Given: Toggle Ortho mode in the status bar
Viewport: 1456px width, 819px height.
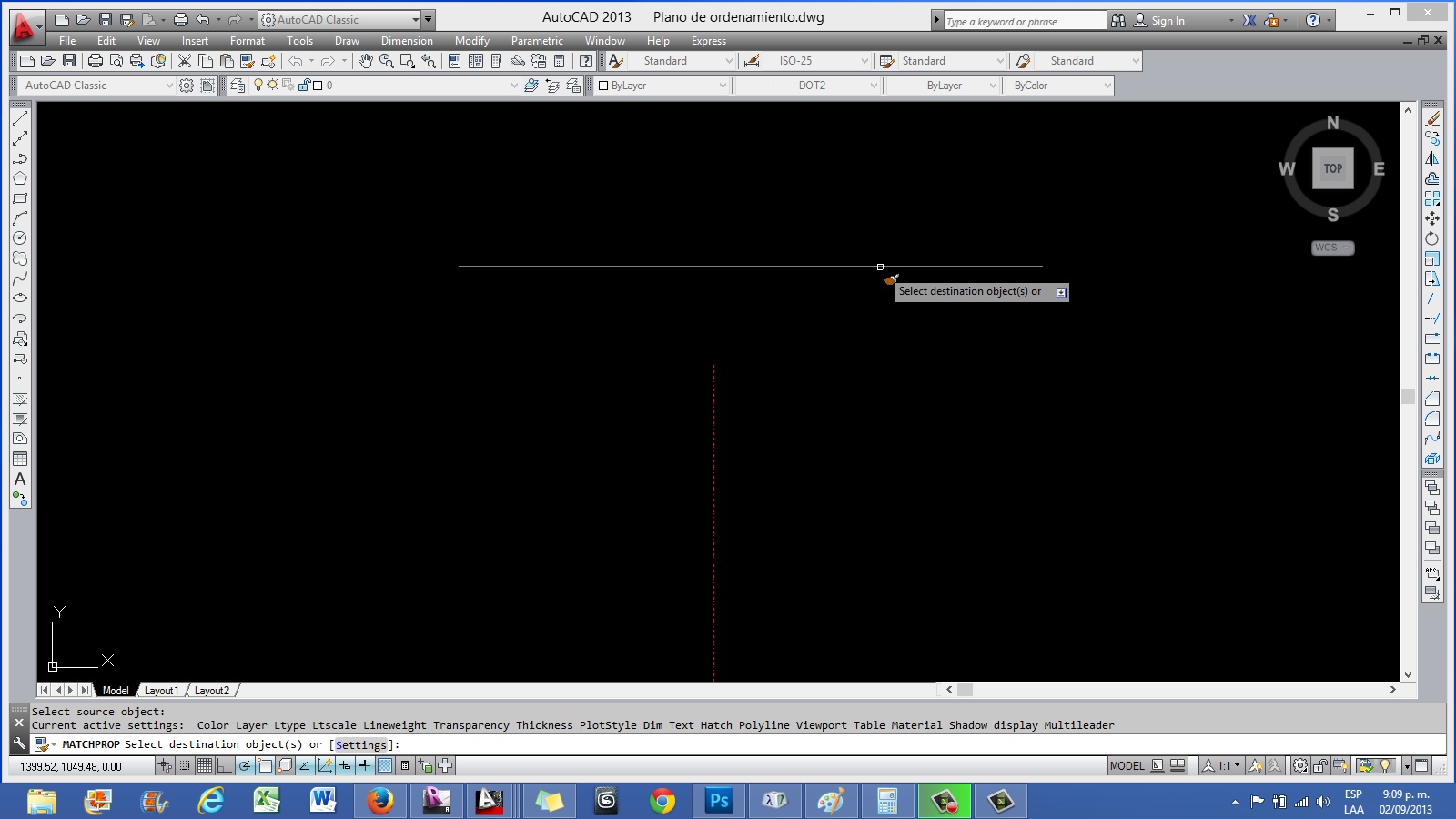Looking at the screenshot, I should 223,765.
